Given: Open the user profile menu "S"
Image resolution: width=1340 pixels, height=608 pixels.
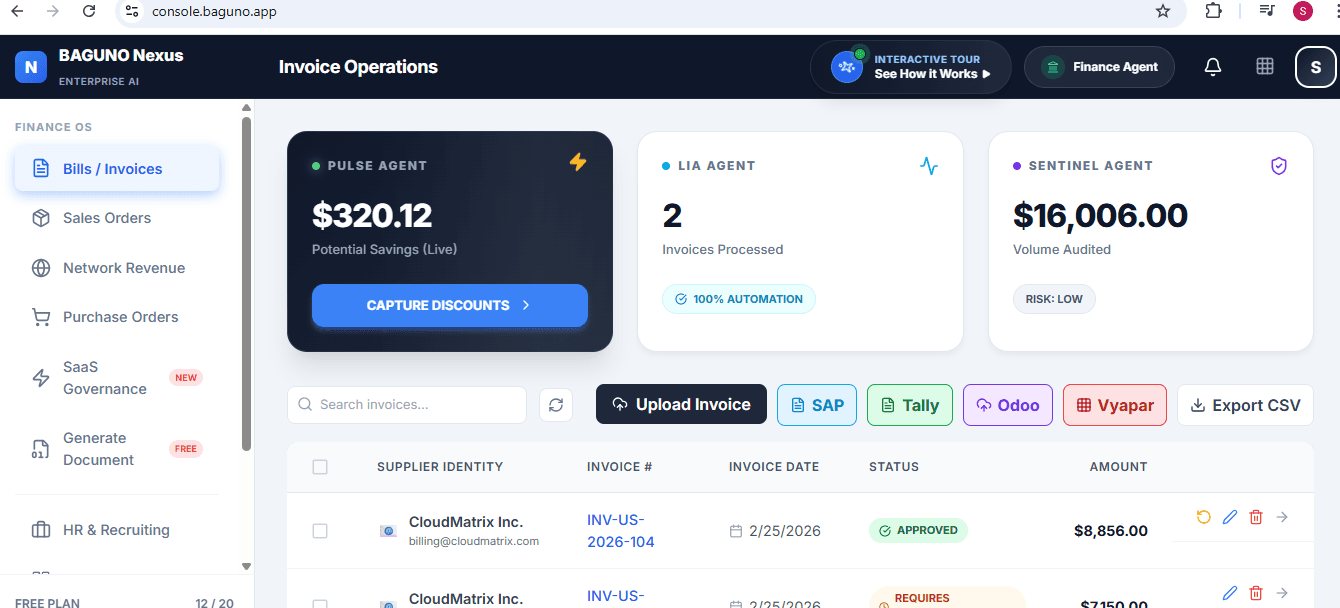Looking at the screenshot, I should coord(1315,67).
